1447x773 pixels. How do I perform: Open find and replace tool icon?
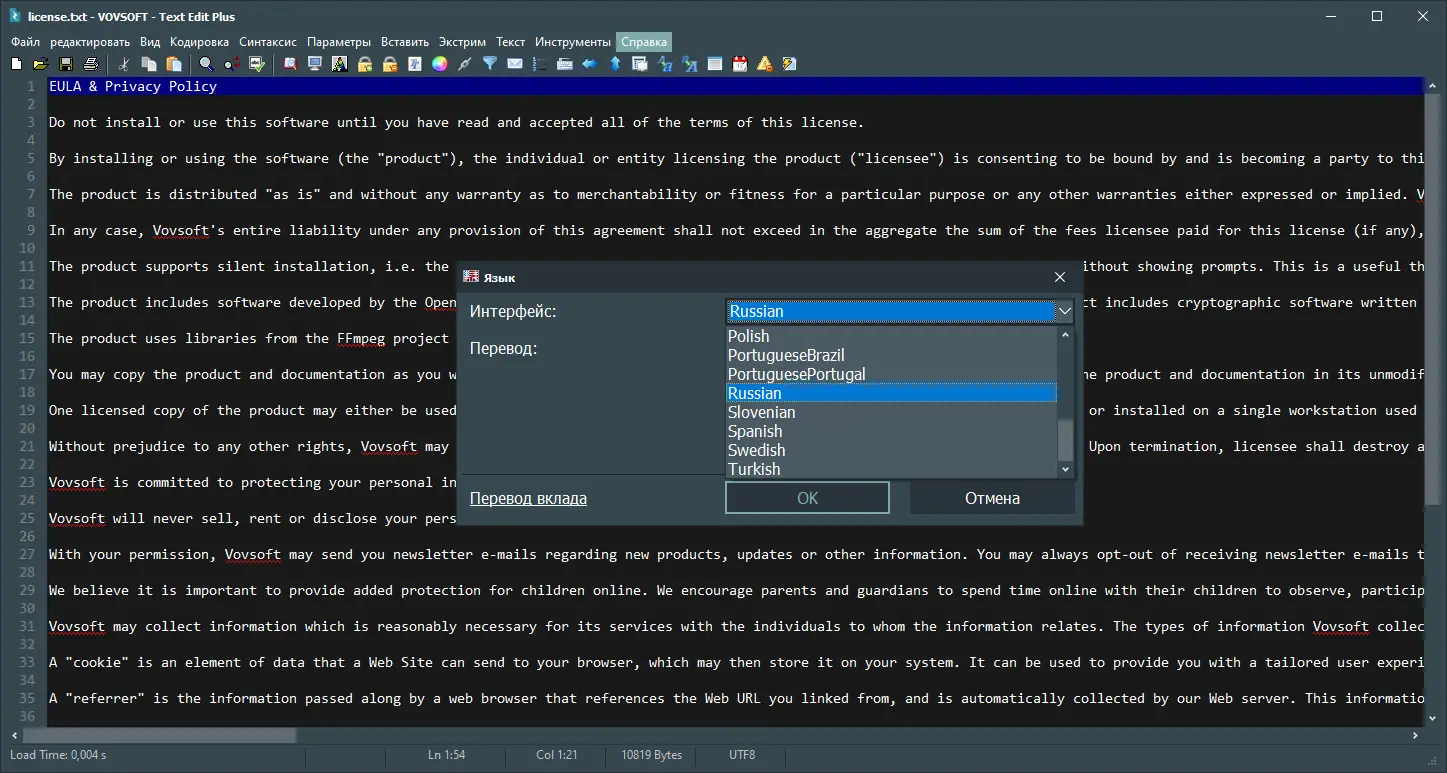click(x=231, y=64)
